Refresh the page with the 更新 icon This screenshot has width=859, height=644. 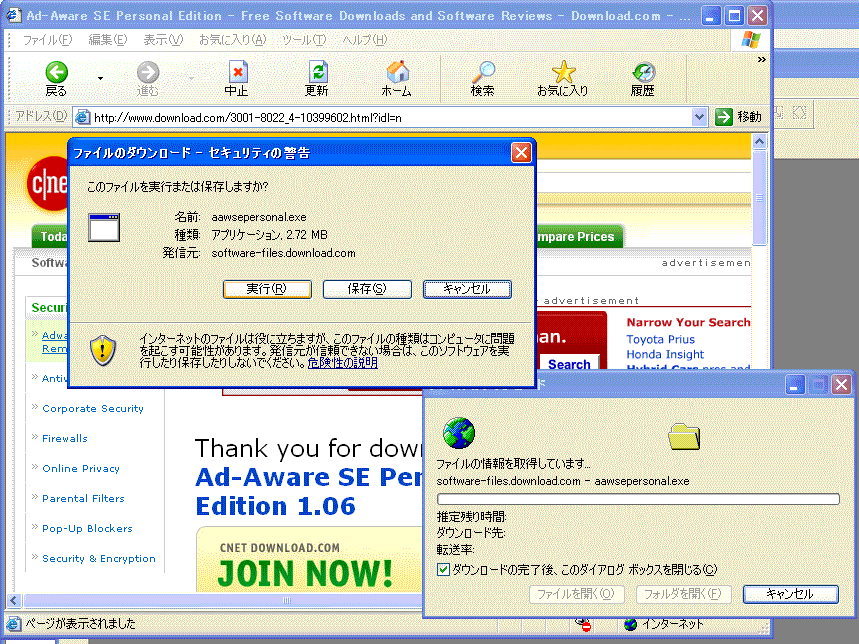317,78
